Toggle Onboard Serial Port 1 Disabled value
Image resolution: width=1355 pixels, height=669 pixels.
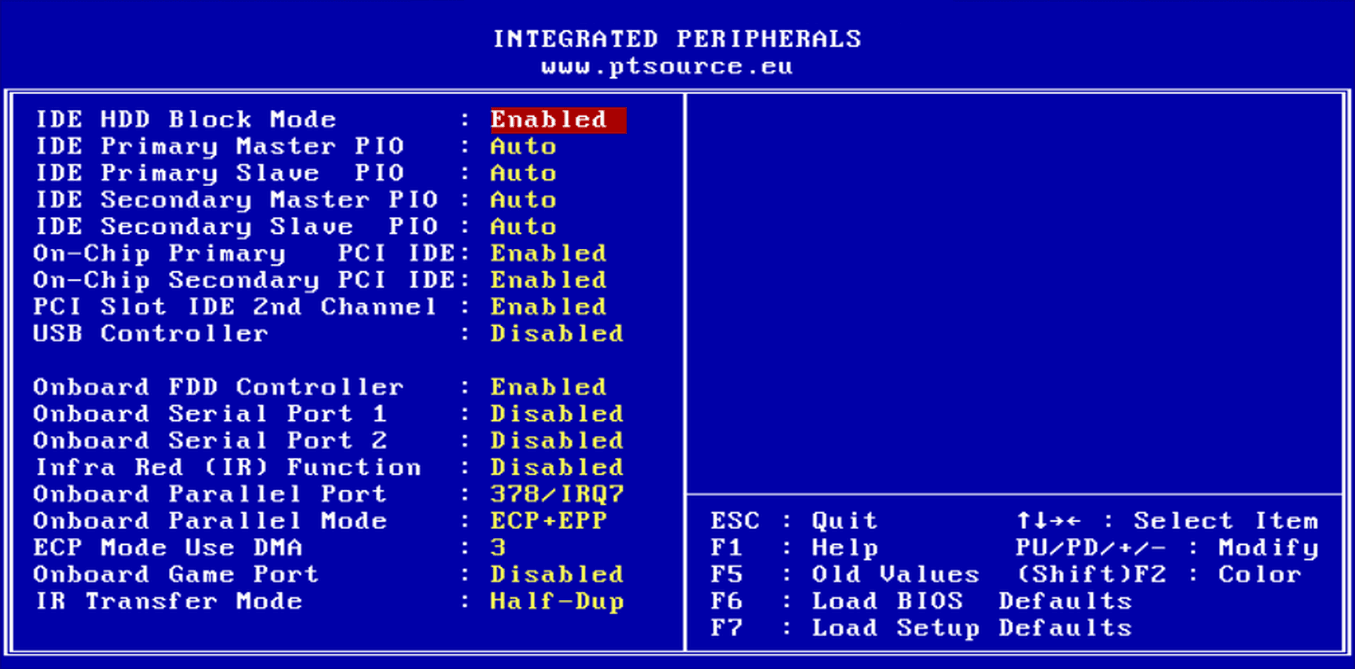pos(556,414)
